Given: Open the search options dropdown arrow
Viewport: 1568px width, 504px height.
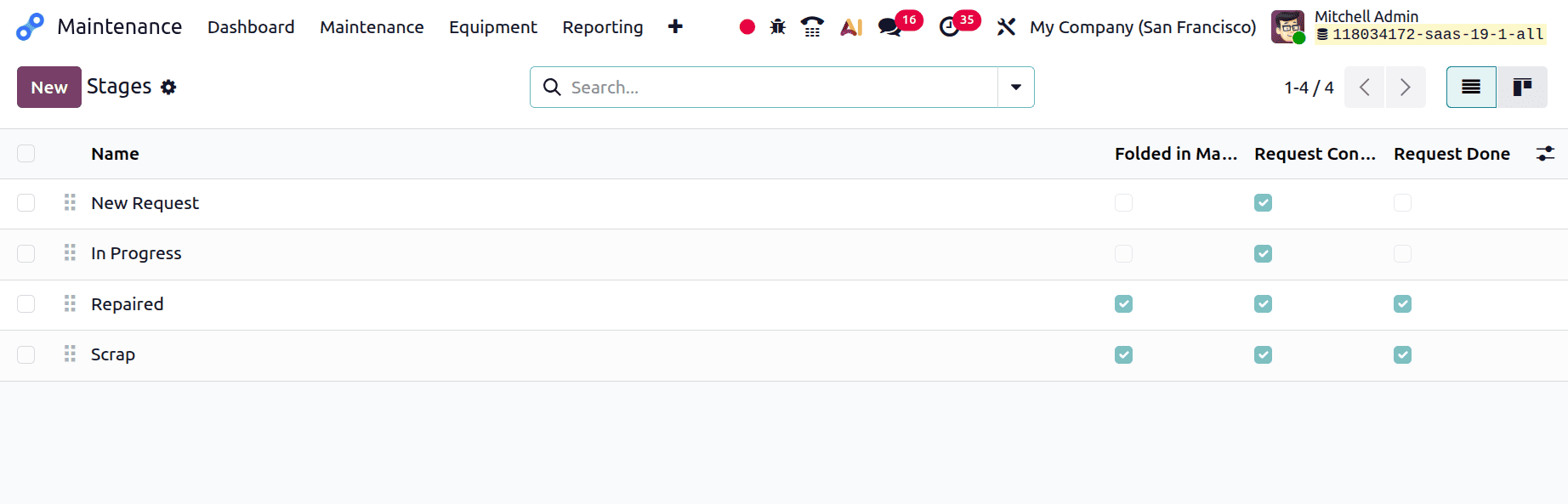Looking at the screenshot, I should pos(1016,87).
